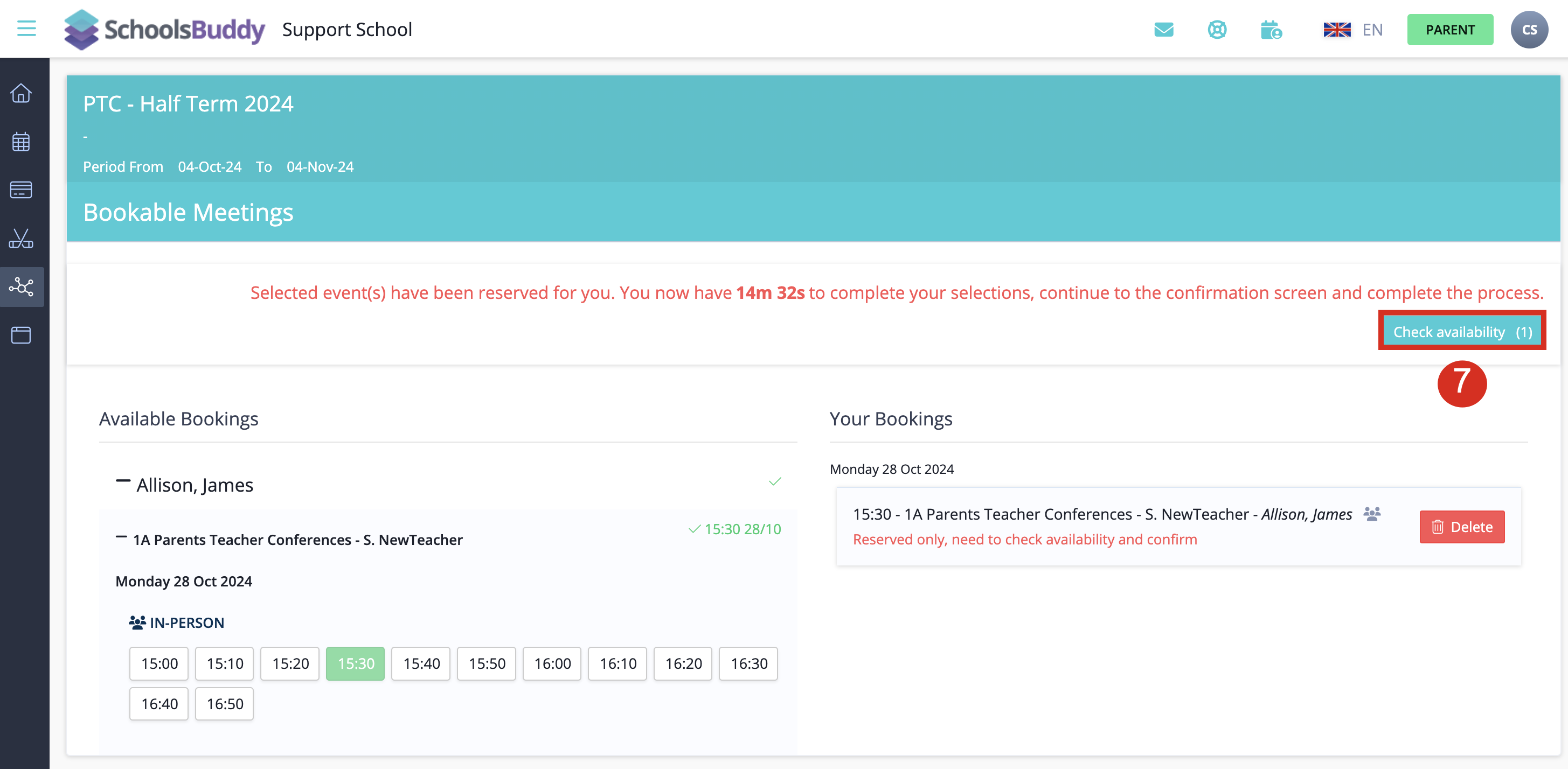Open the network nodes sidebar icon
Viewport: 1568px width, 769px height.
(x=22, y=286)
